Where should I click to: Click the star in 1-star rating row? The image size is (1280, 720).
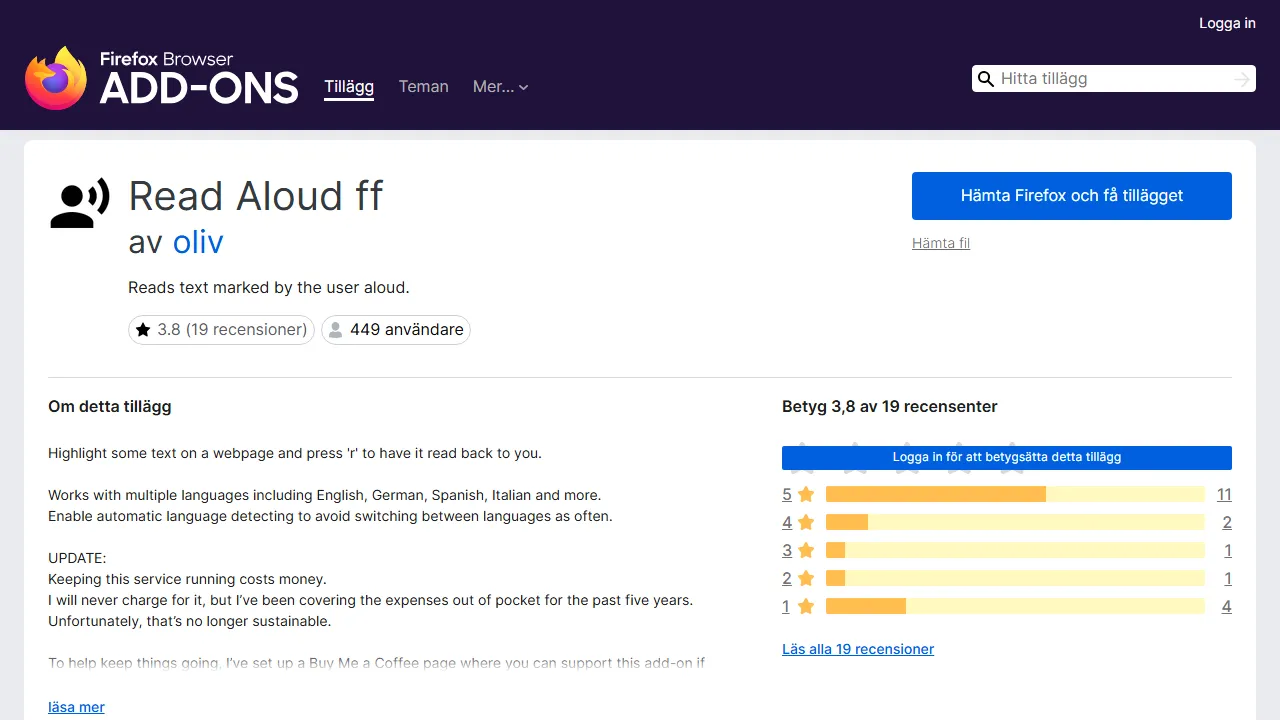tap(806, 606)
